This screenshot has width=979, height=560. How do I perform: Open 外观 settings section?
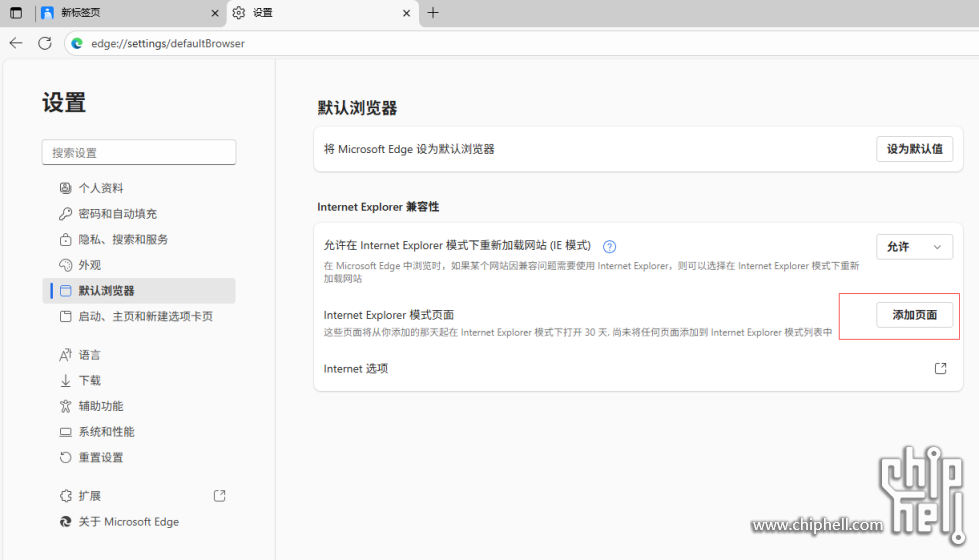139,265
